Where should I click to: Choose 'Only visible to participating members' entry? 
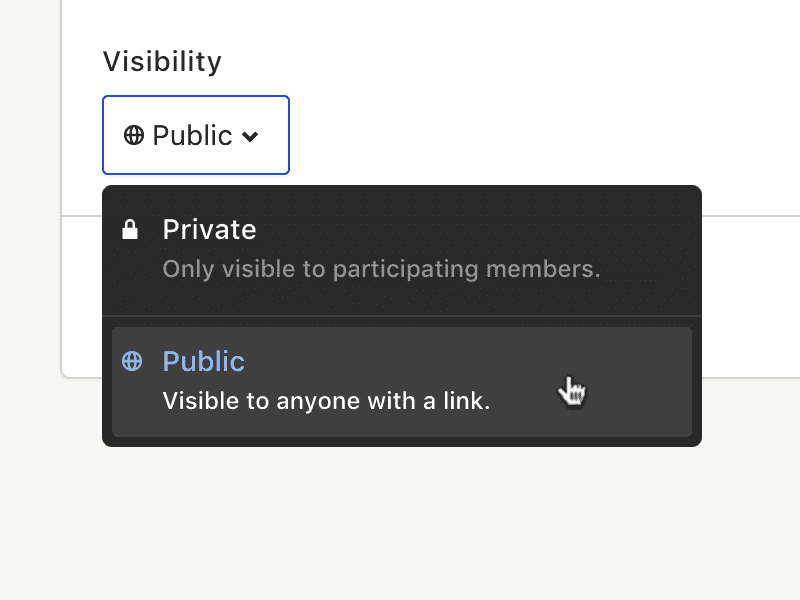click(381, 269)
